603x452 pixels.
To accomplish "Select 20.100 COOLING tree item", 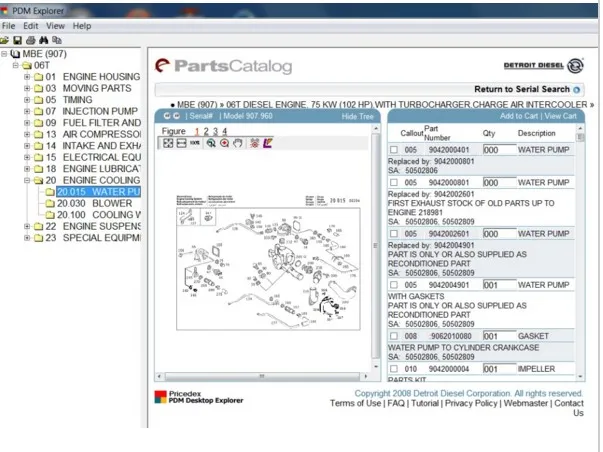I will 99,215.
